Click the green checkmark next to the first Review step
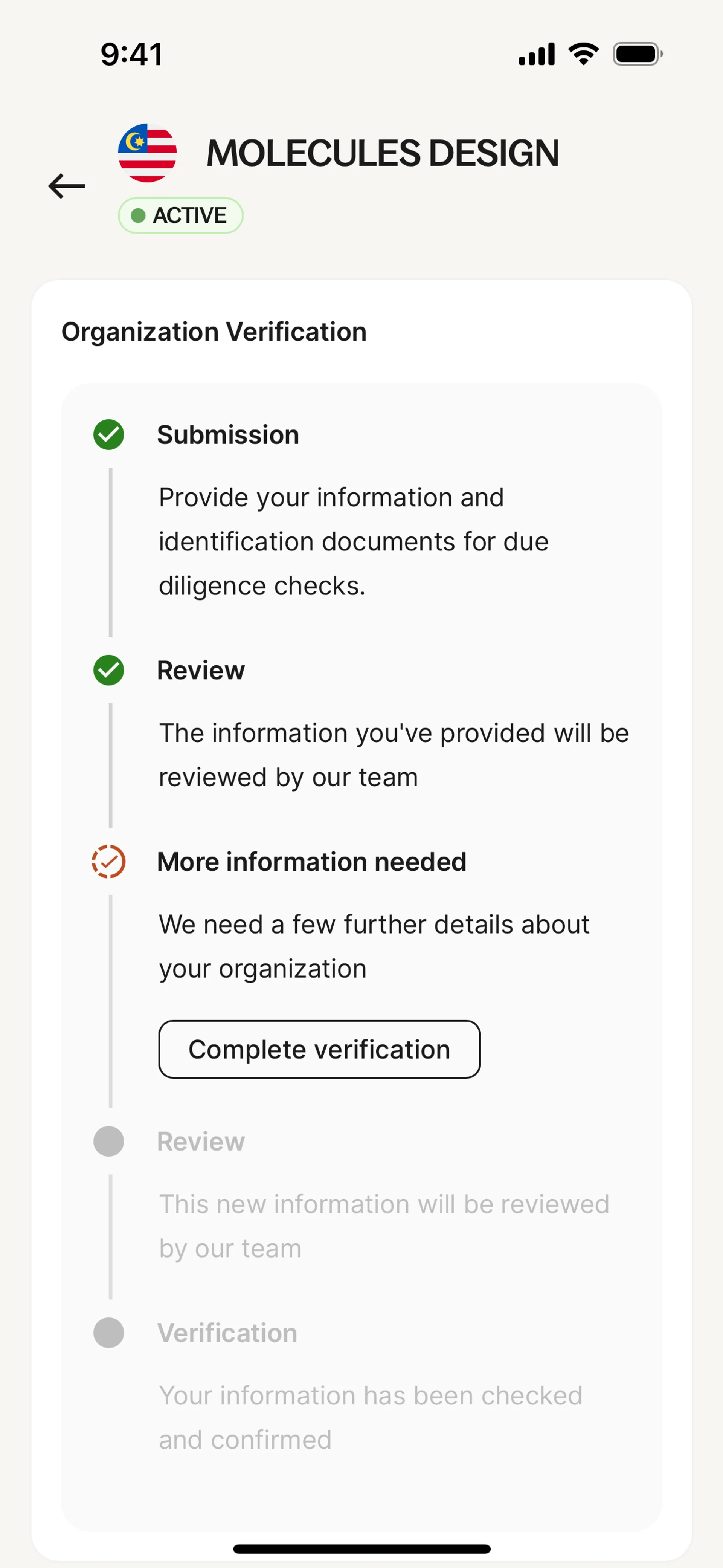This screenshot has height=1568, width=723. pos(109,670)
